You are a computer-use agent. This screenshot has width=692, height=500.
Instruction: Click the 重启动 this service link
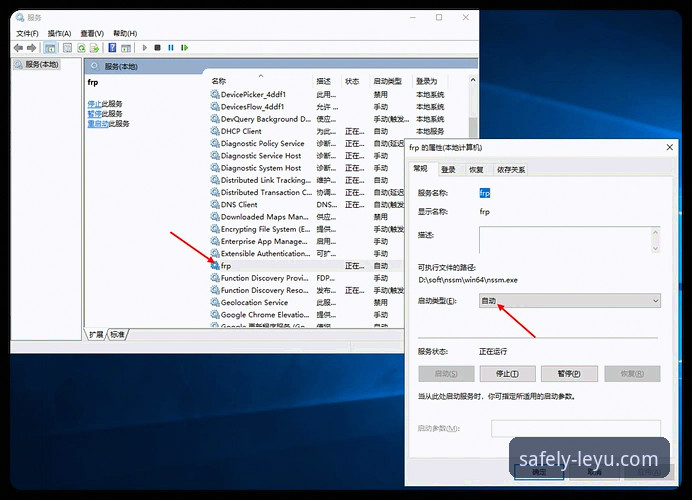click(98, 124)
